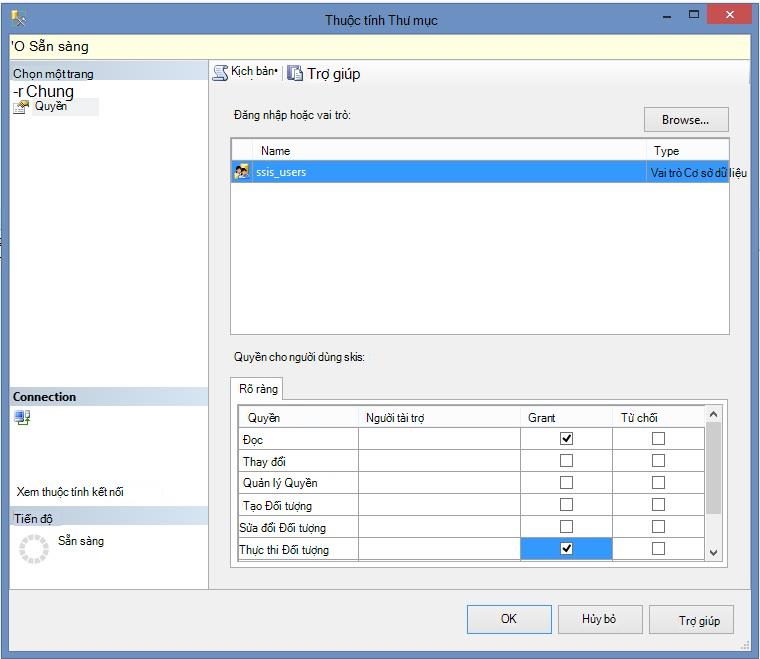Click the Type column header
The height and width of the screenshot is (659, 760).
click(687, 151)
